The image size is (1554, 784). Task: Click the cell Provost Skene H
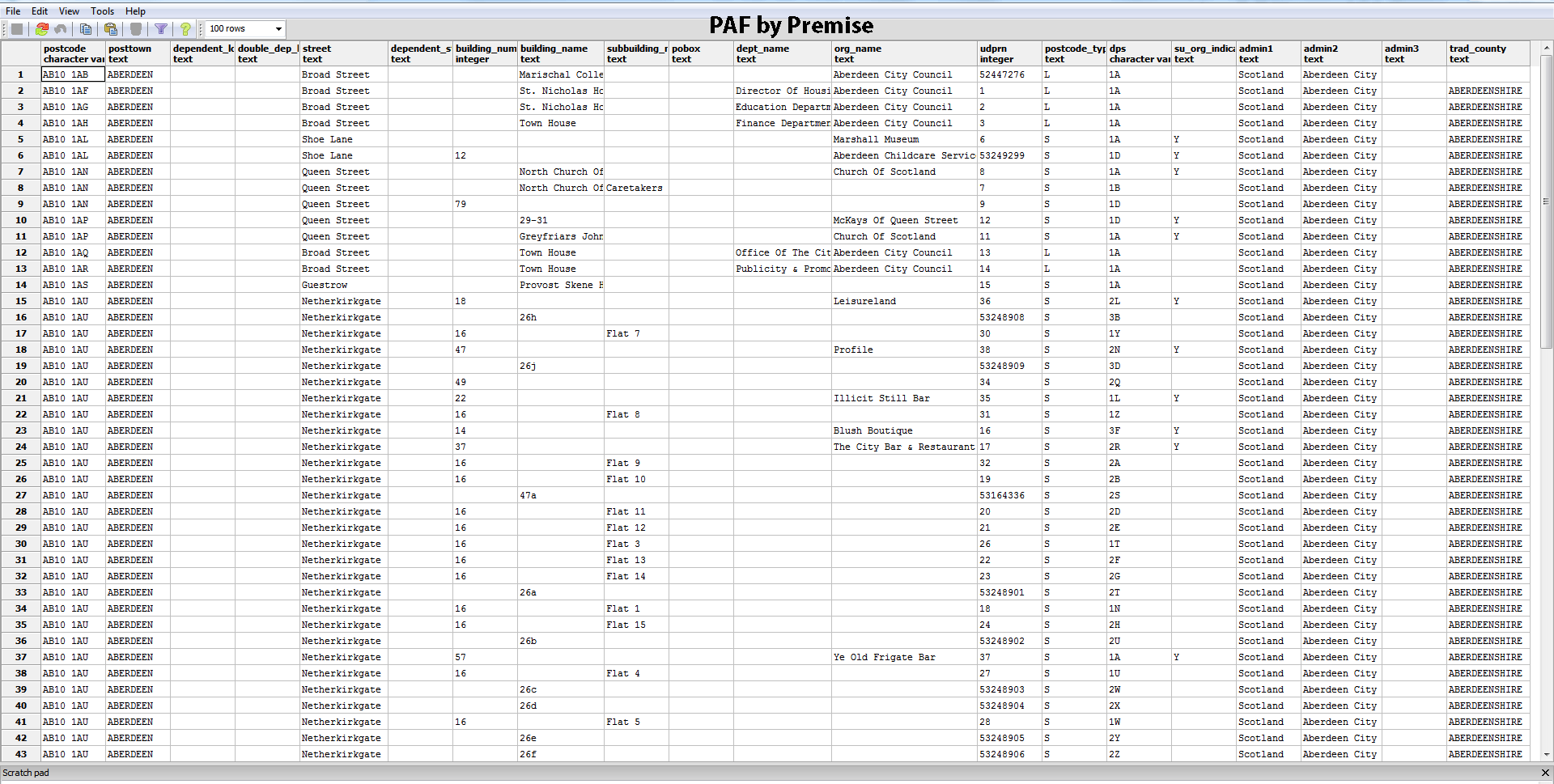pos(561,285)
